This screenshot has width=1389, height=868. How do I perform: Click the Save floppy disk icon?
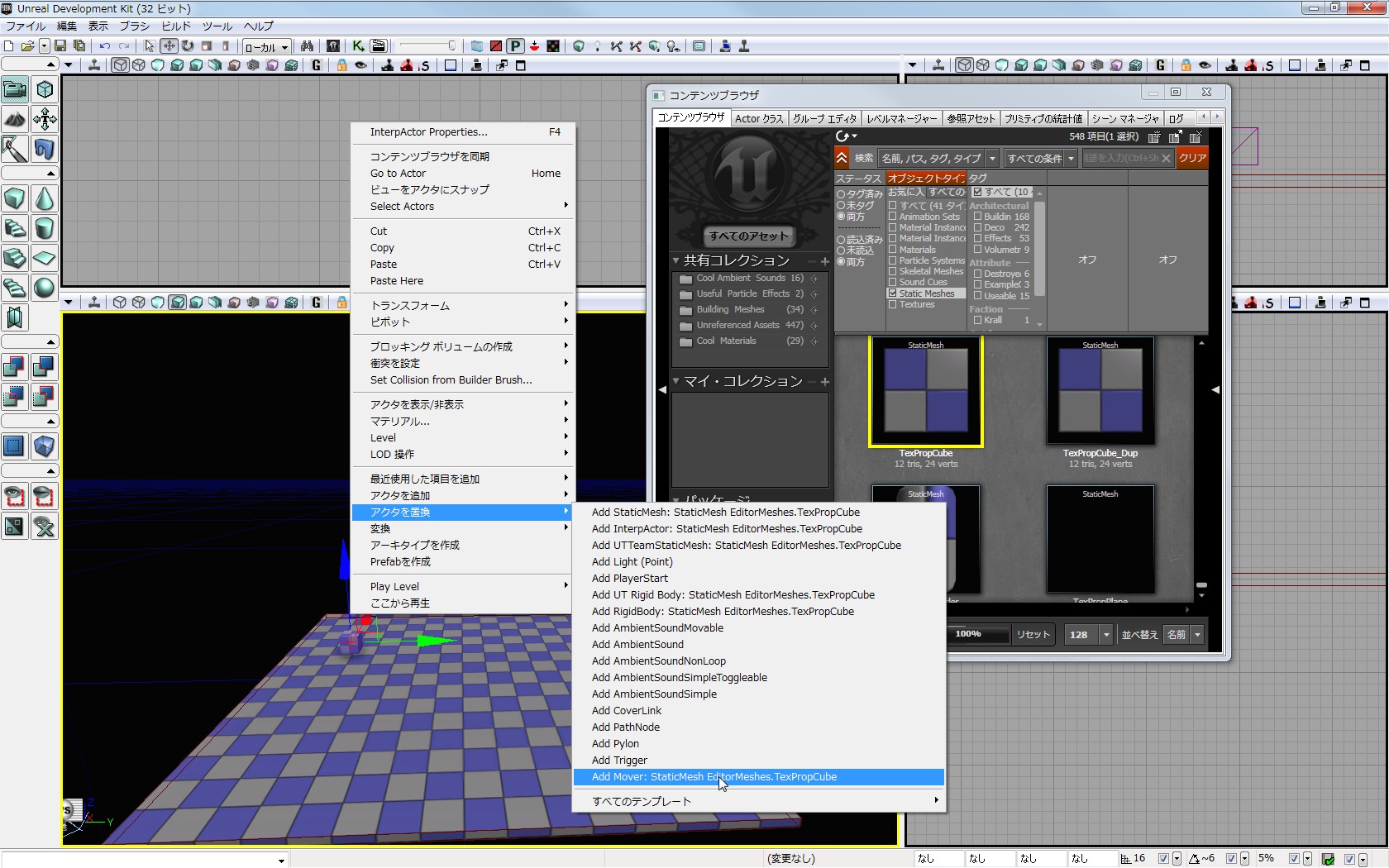[60, 46]
